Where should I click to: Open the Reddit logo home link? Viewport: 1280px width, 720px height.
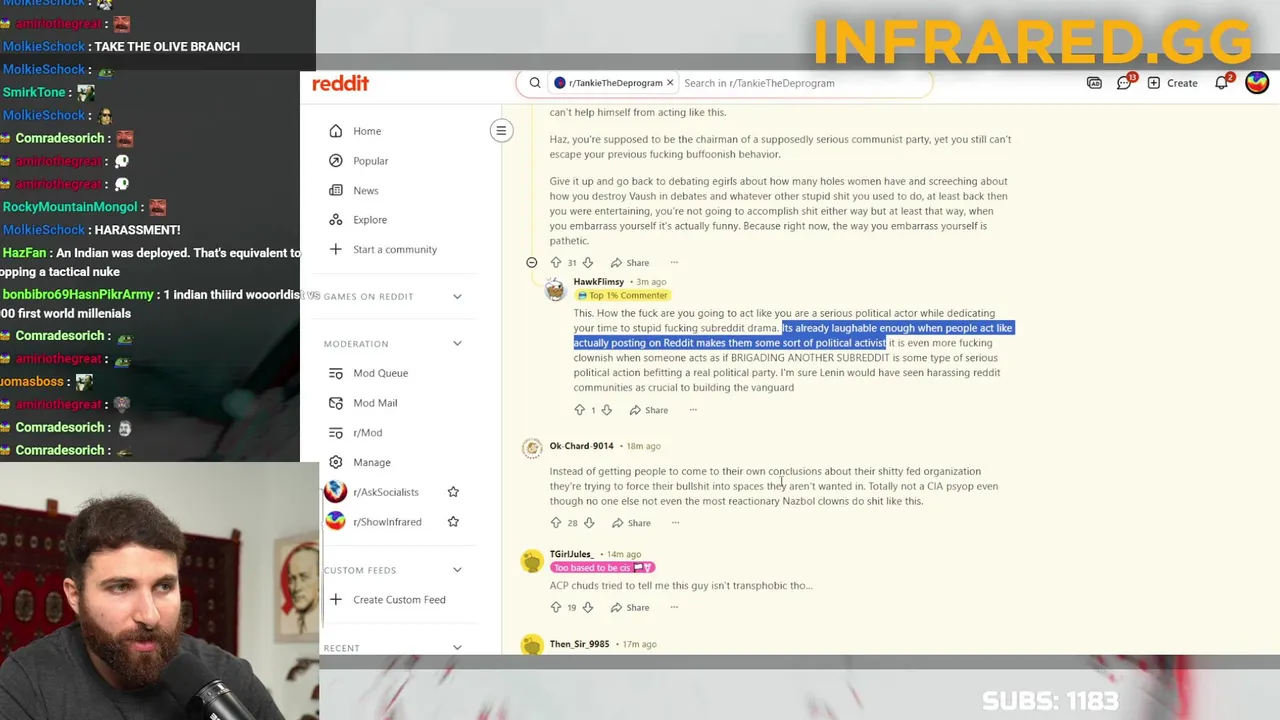point(340,83)
